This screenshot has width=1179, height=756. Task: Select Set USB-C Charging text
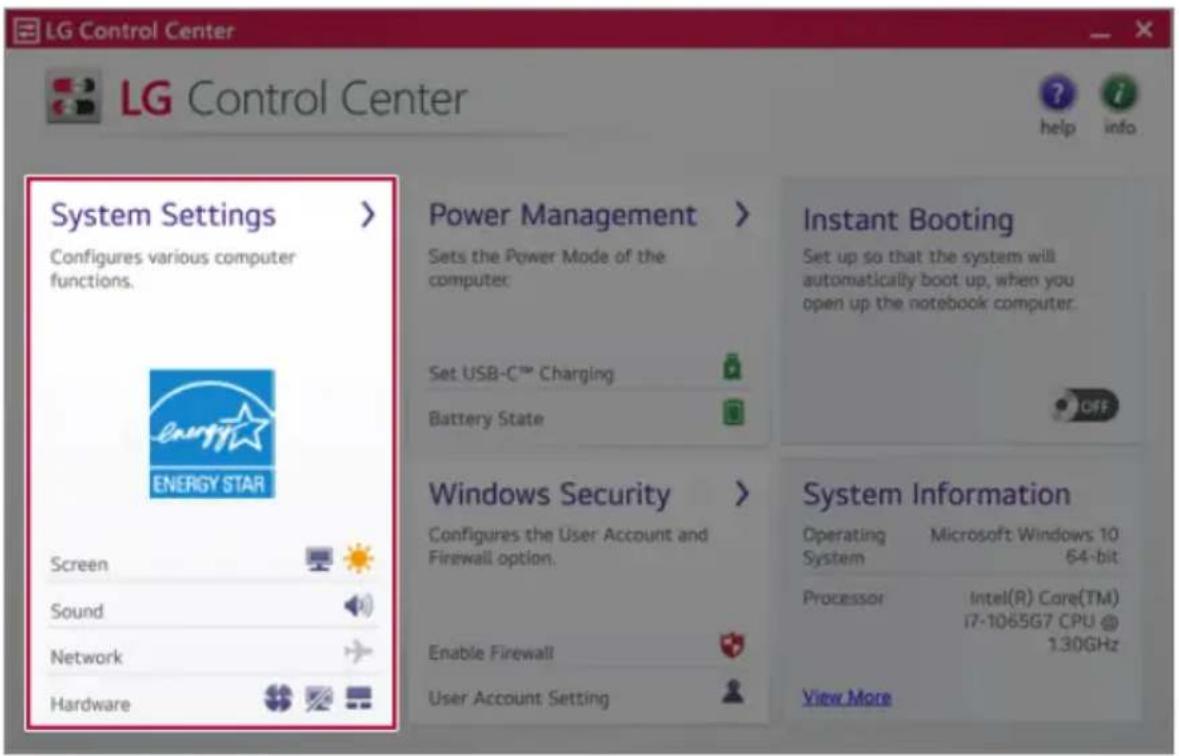[521, 373]
